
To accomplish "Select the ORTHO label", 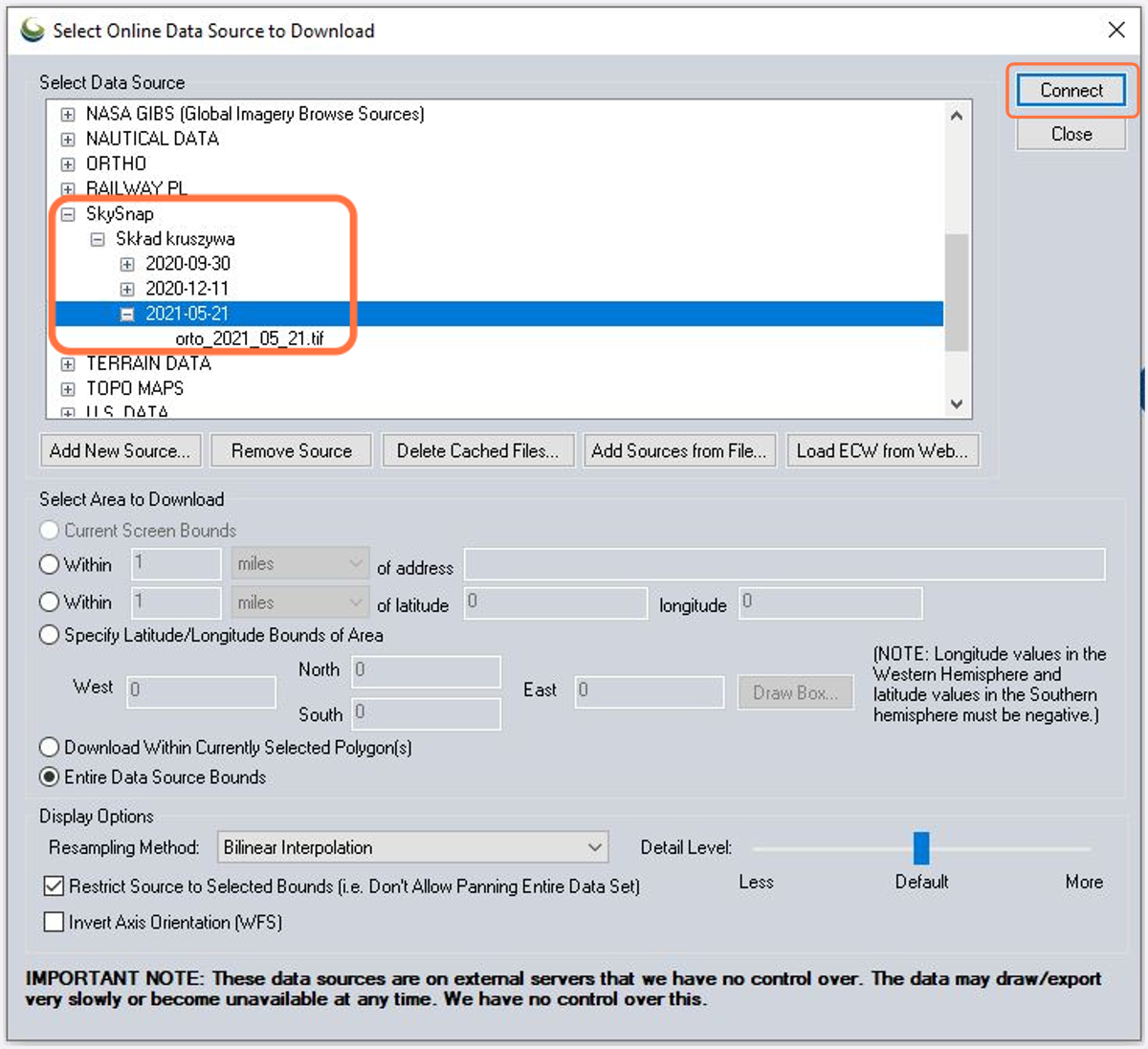I will [x=116, y=164].
